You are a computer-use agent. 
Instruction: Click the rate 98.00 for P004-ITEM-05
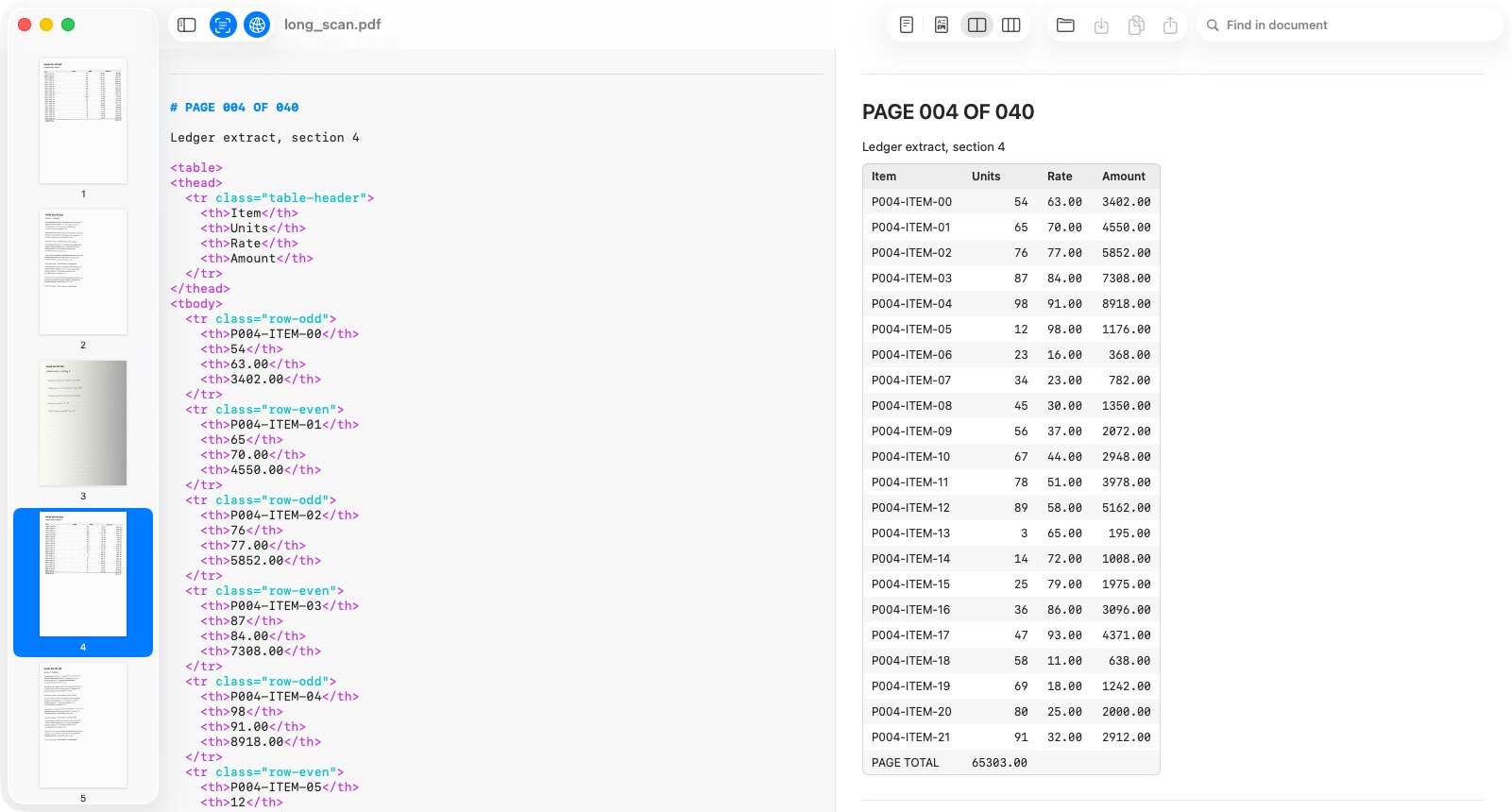[x=1064, y=330]
